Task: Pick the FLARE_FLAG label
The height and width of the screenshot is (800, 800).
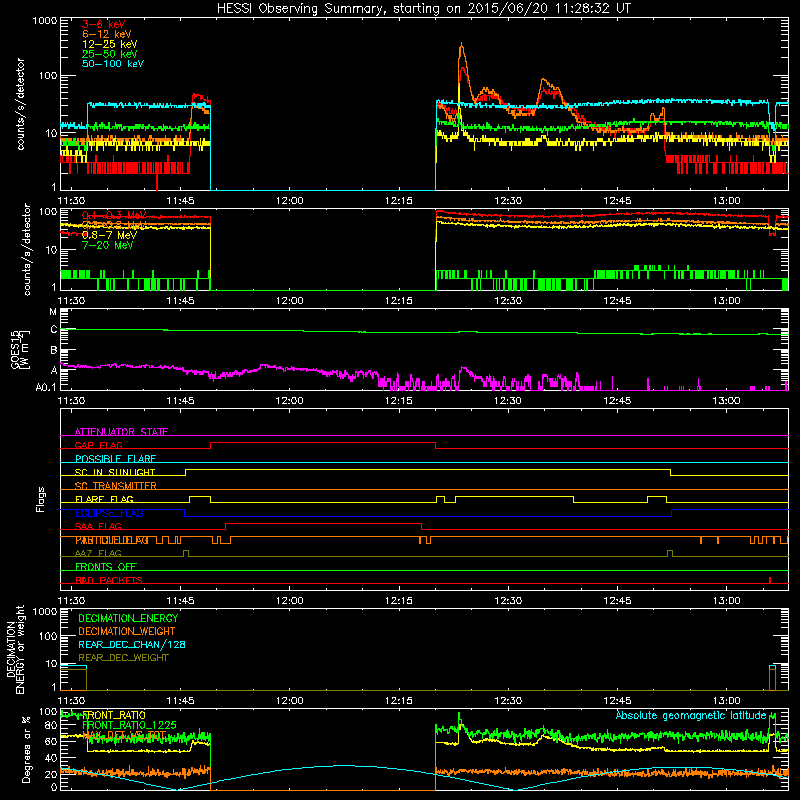Action: 104,499
